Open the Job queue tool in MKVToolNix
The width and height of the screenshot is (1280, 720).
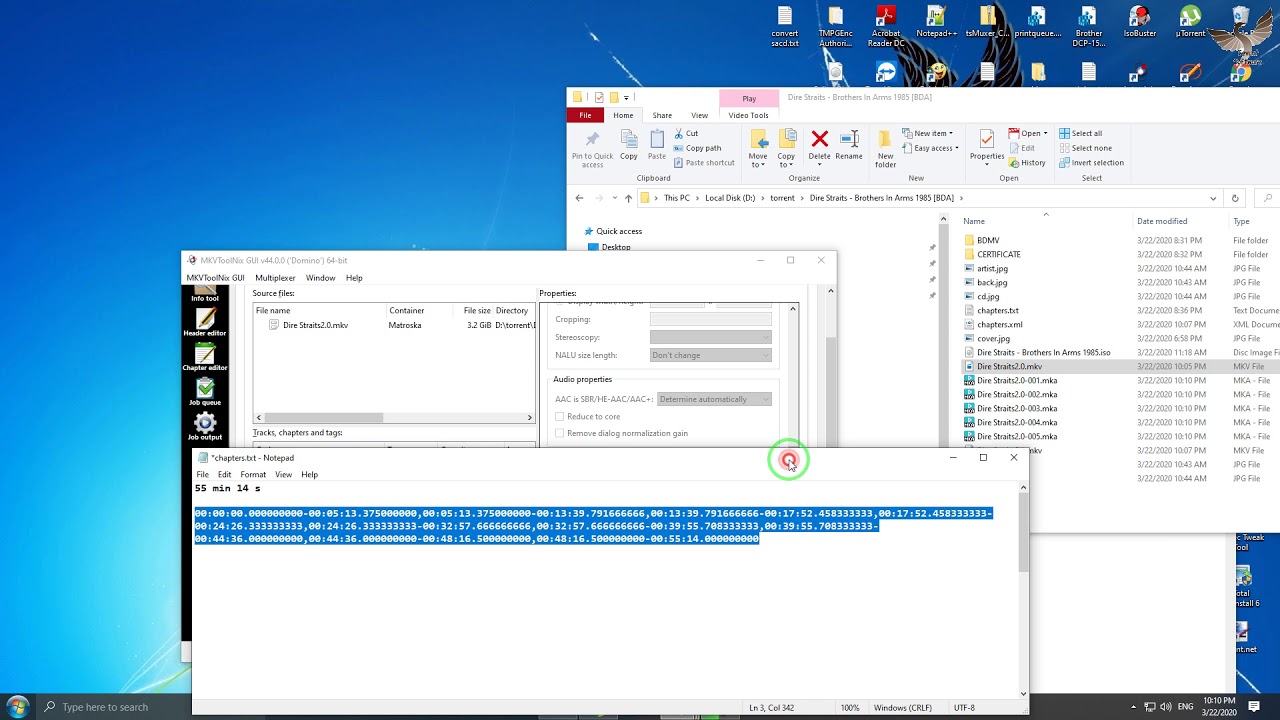205,392
